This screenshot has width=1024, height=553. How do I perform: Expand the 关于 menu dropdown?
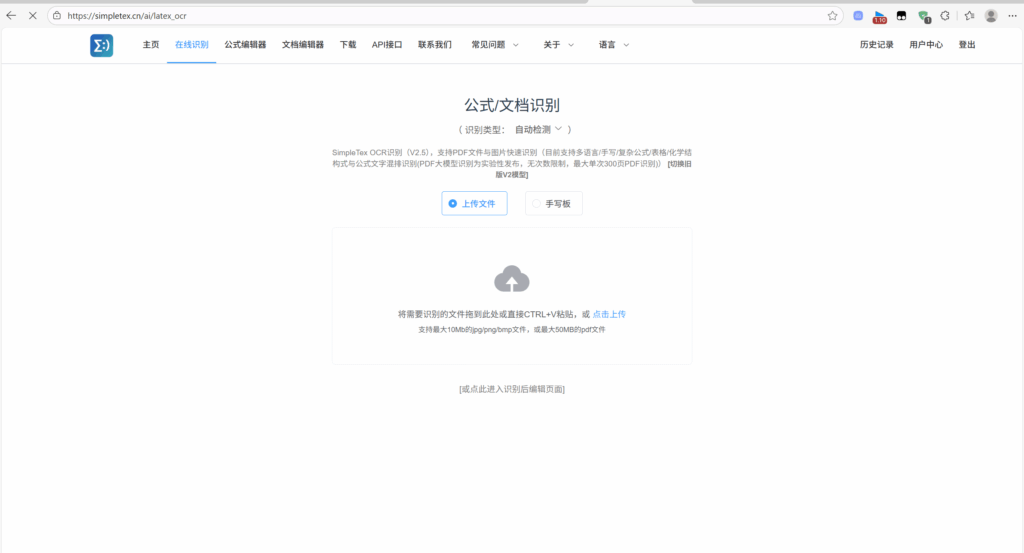pyautogui.click(x=559, y=45)
